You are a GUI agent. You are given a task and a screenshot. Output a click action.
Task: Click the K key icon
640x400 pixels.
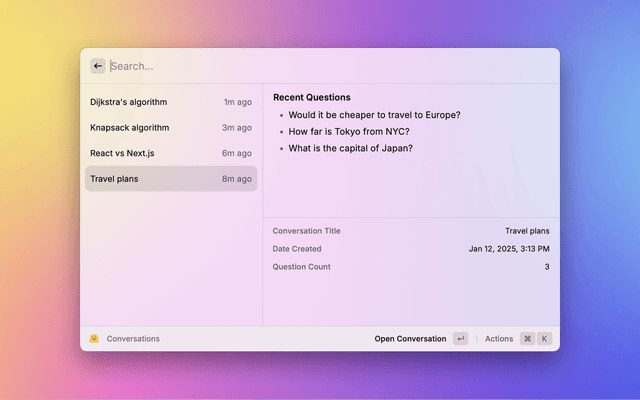click(x=545, y=339)
